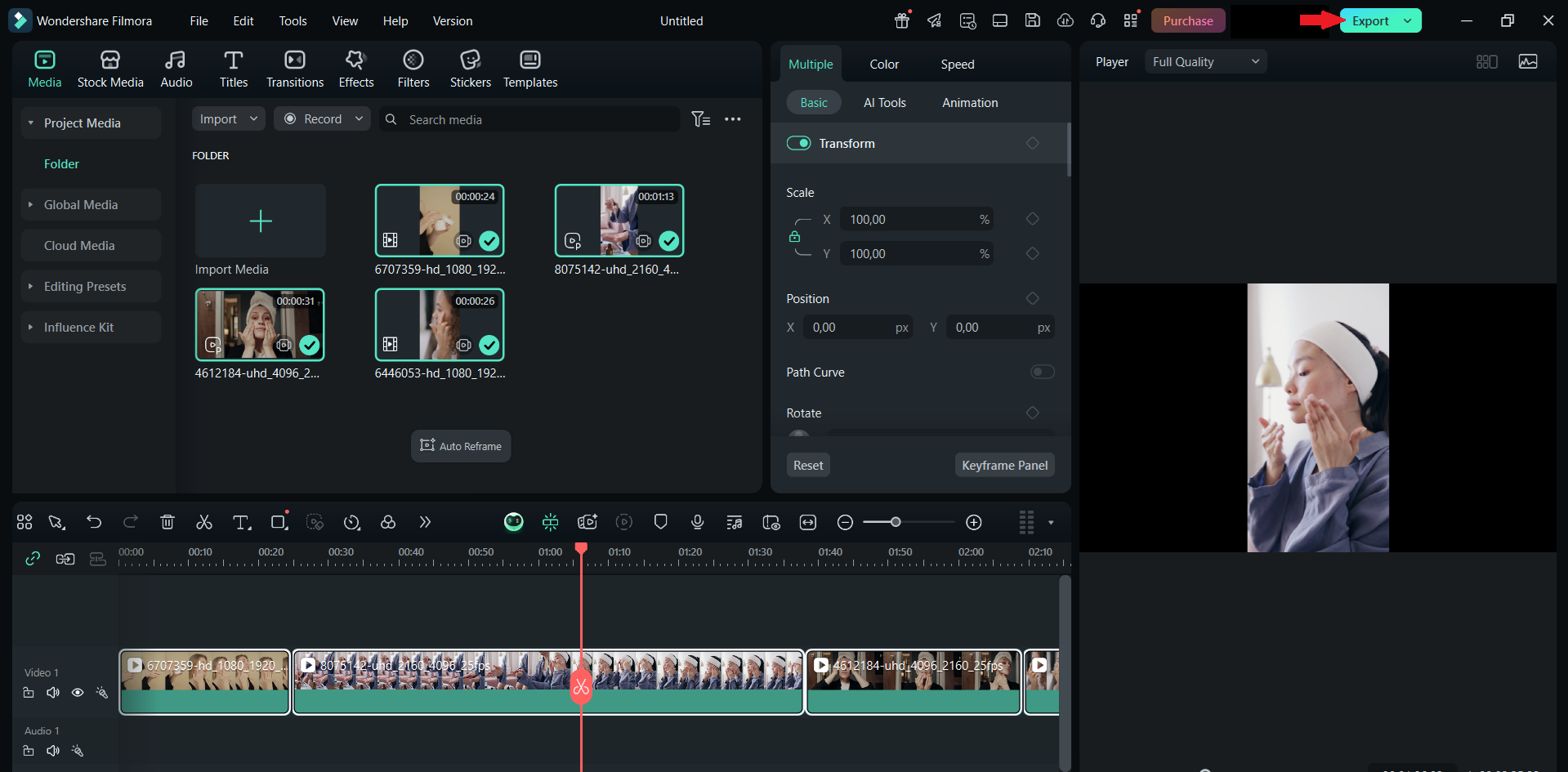
Task: Mute the Audio 1 track
Action: [x=53, y=751]
